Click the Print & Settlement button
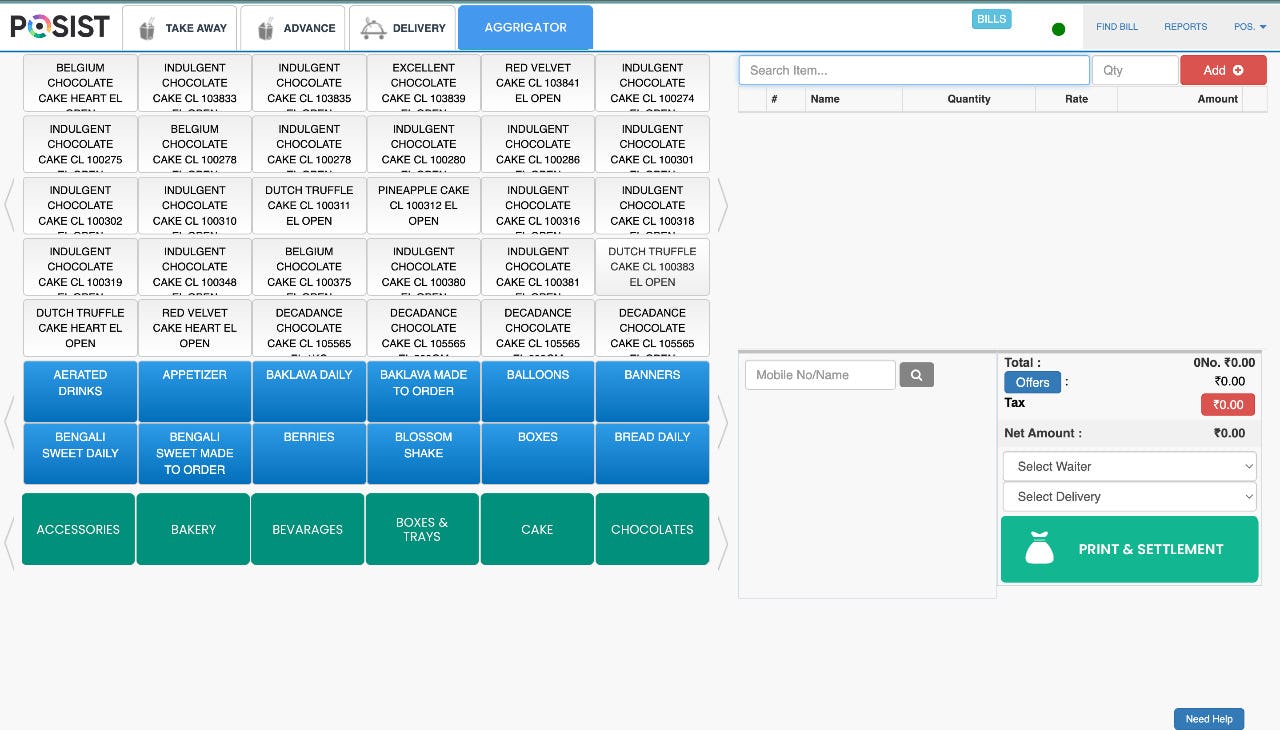This screenshot has height=730, width=1280. coord(1129,549)
